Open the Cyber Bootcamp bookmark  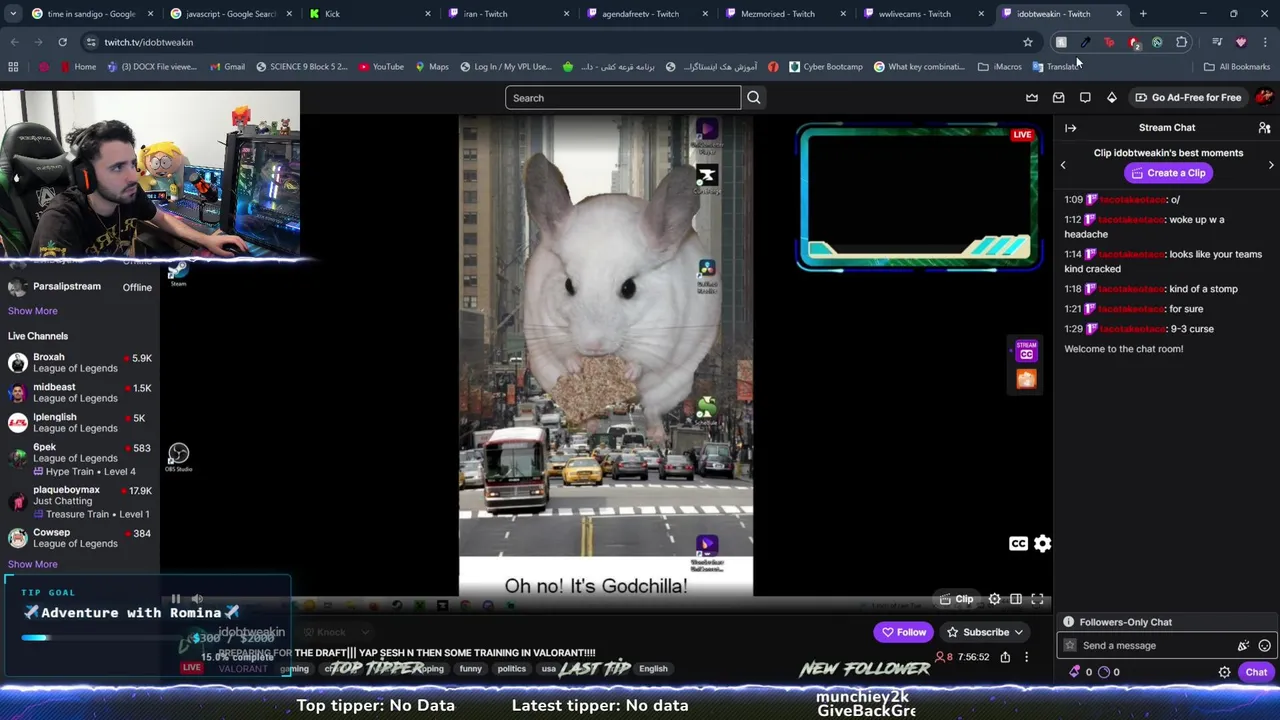click(x=825, y=67)
